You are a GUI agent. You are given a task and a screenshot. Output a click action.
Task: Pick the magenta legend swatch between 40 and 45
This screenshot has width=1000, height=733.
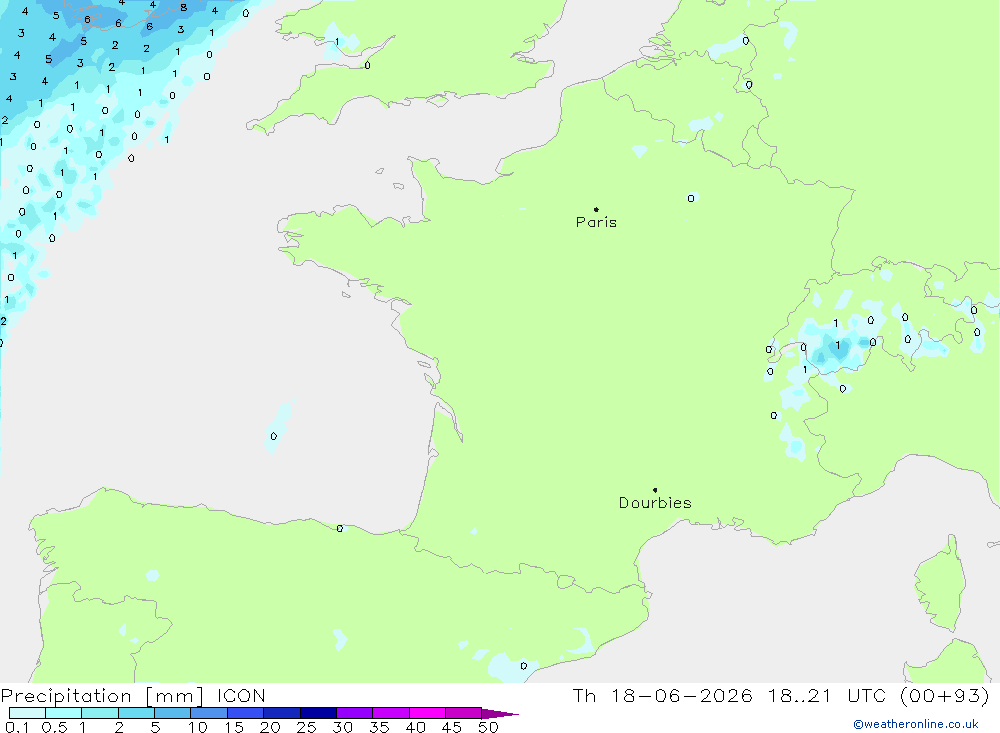tap(427, 713)
